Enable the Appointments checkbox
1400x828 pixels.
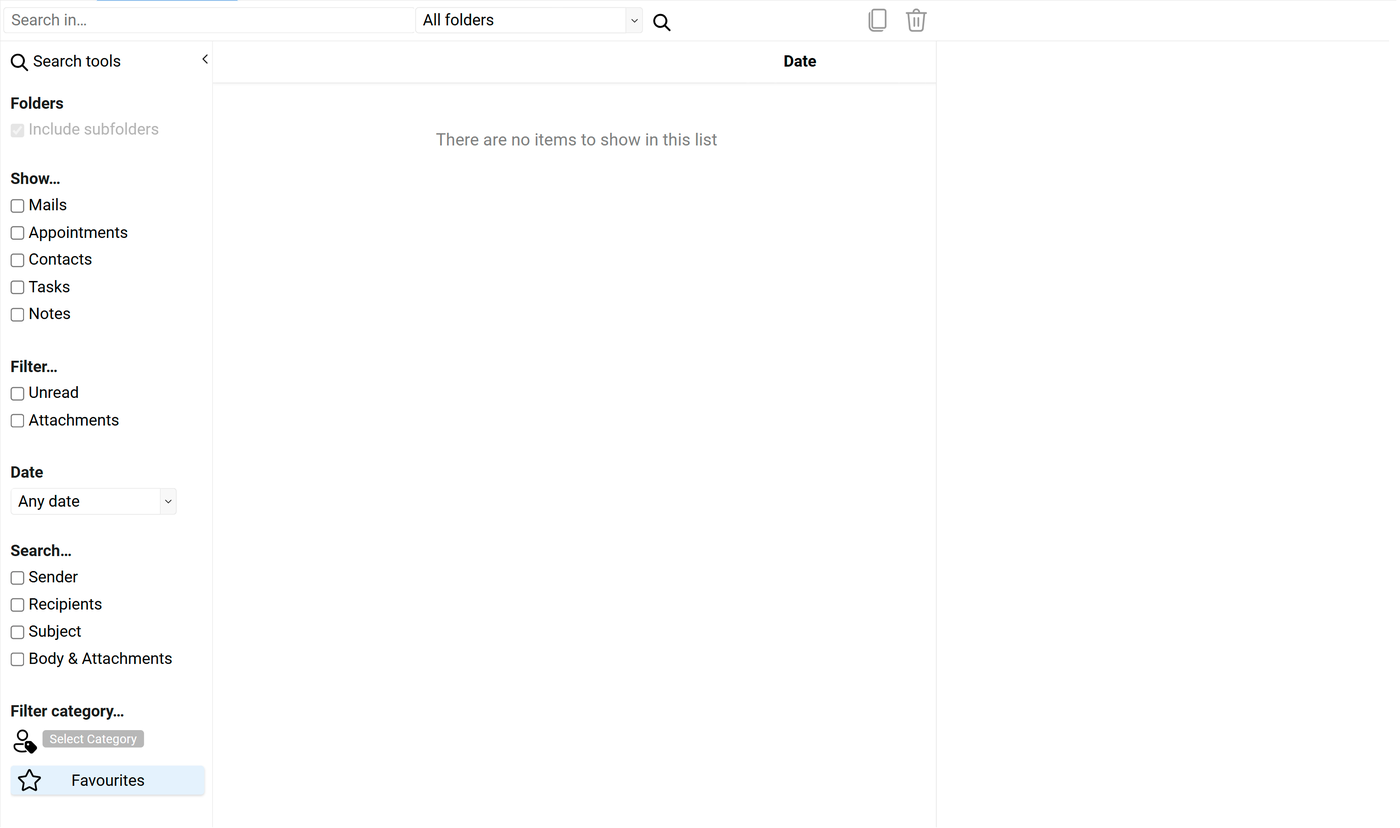point(17,233)
